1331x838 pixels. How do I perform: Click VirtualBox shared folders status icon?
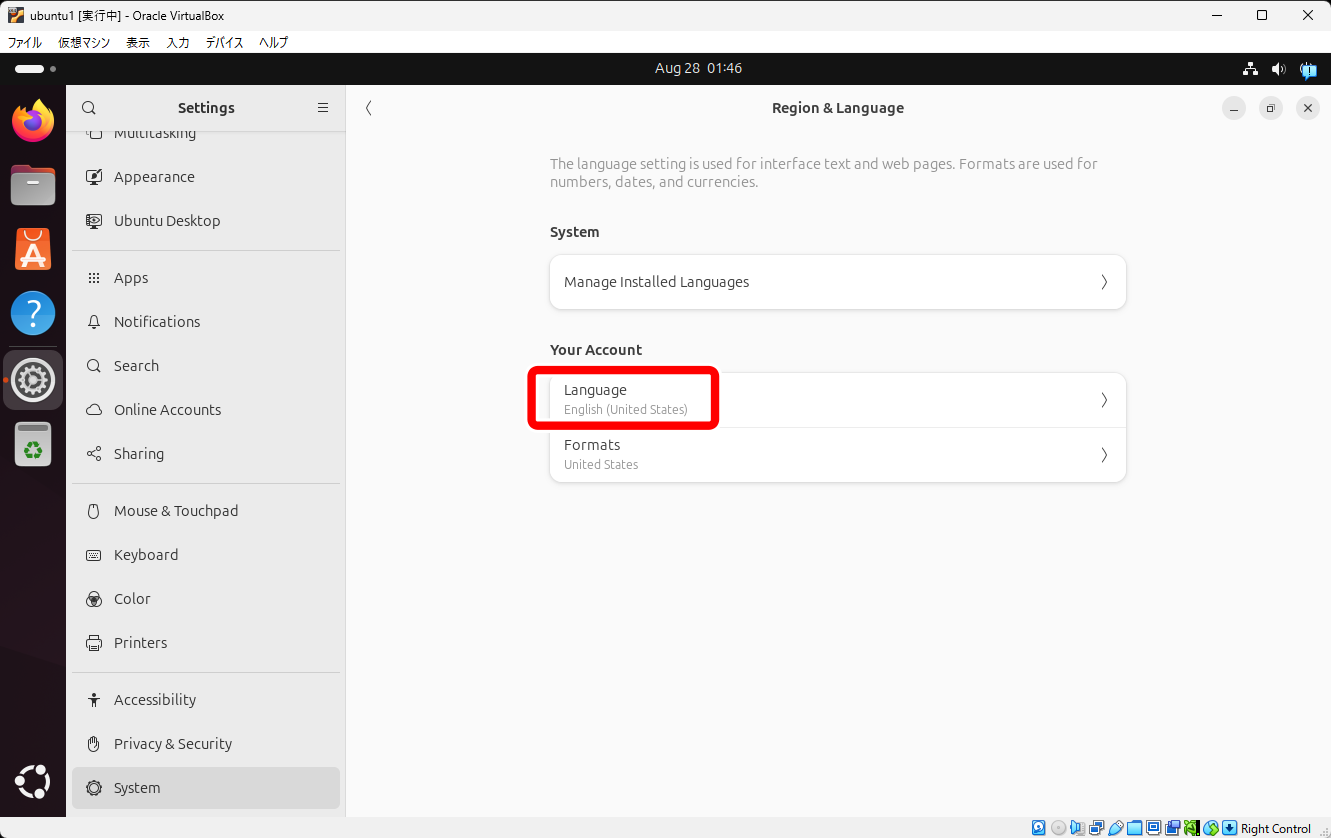1135,828
